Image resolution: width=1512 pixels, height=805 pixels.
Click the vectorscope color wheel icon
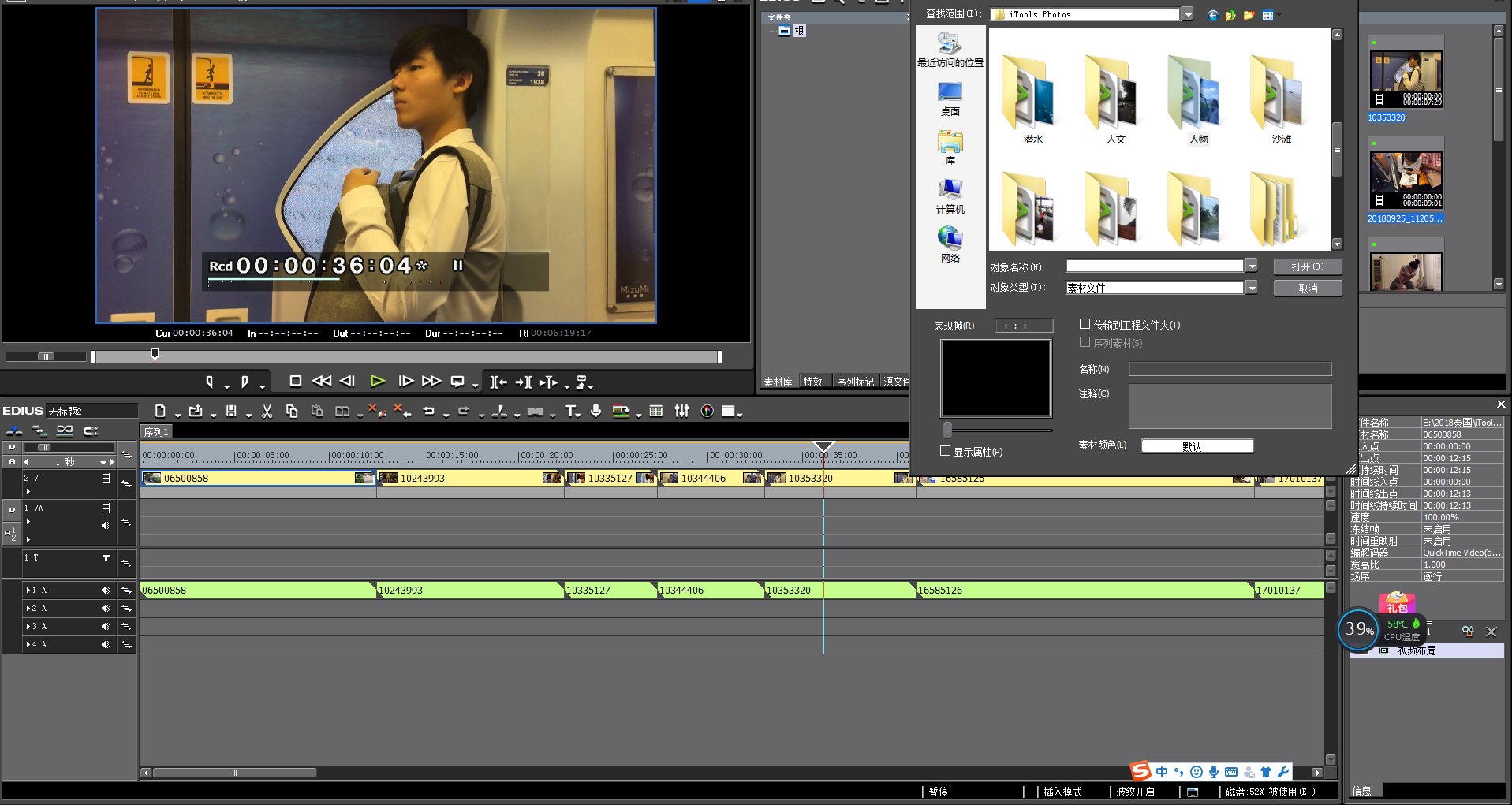707,411
